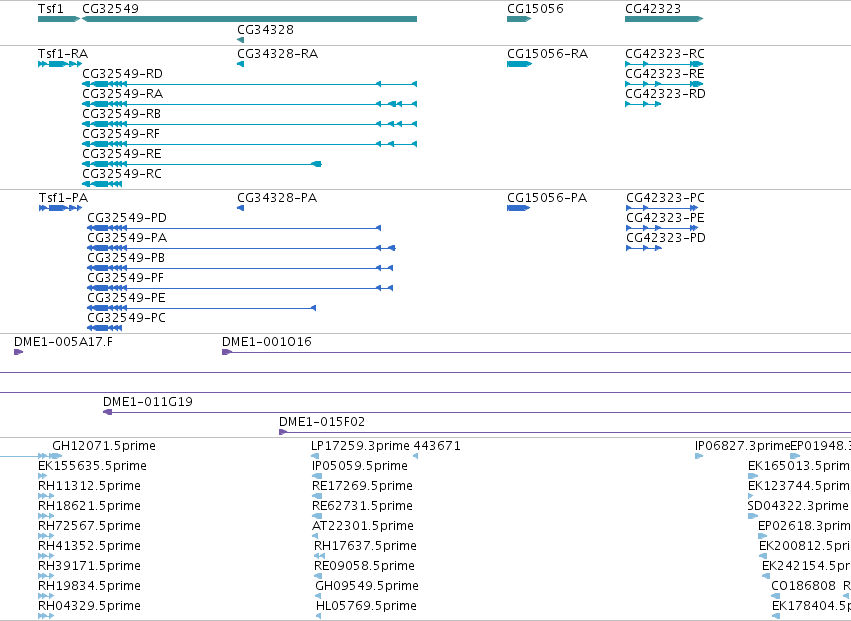Image resolution: width=851 pixels, height=621 pixels.
Task: Click the RH39171.5prime EST glyph
Action: tap(46, 576)
